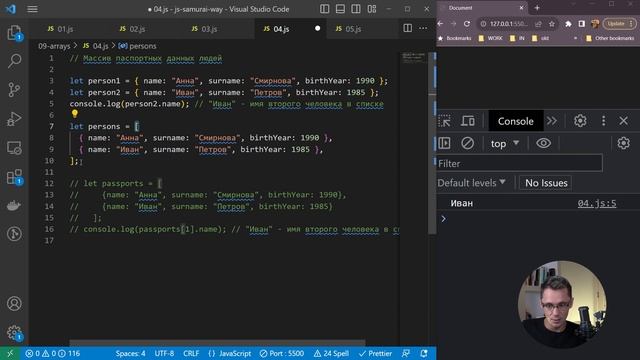Screen dimensions: 640x360
Task: Open the Accounts icon in activity bar
Action: 14,304
